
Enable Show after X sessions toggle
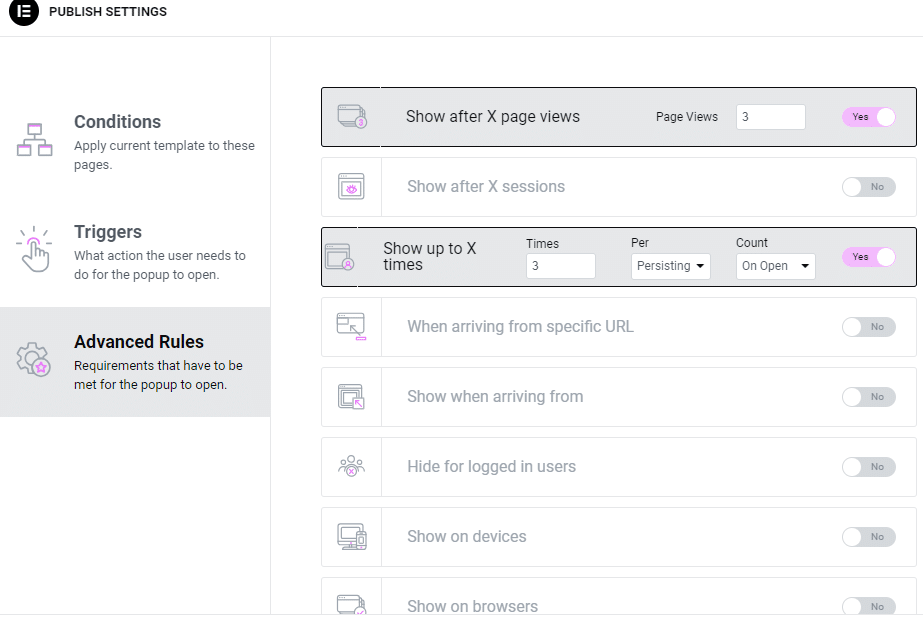[869, 187]
